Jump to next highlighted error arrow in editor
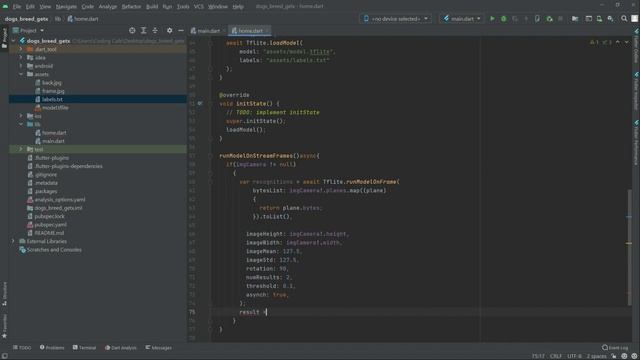 627,42
